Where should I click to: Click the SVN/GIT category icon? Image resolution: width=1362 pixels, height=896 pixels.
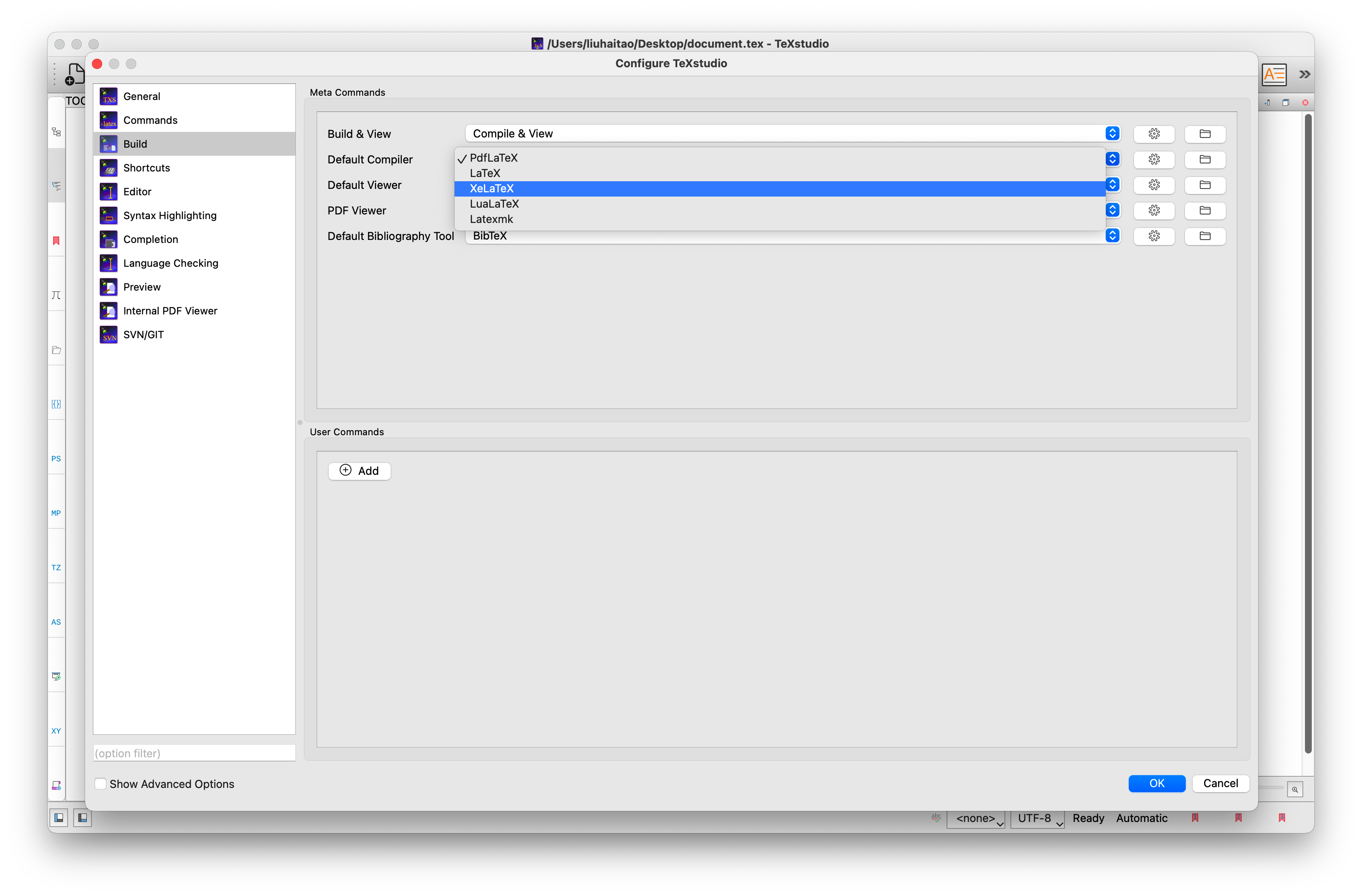coord(108,335)
